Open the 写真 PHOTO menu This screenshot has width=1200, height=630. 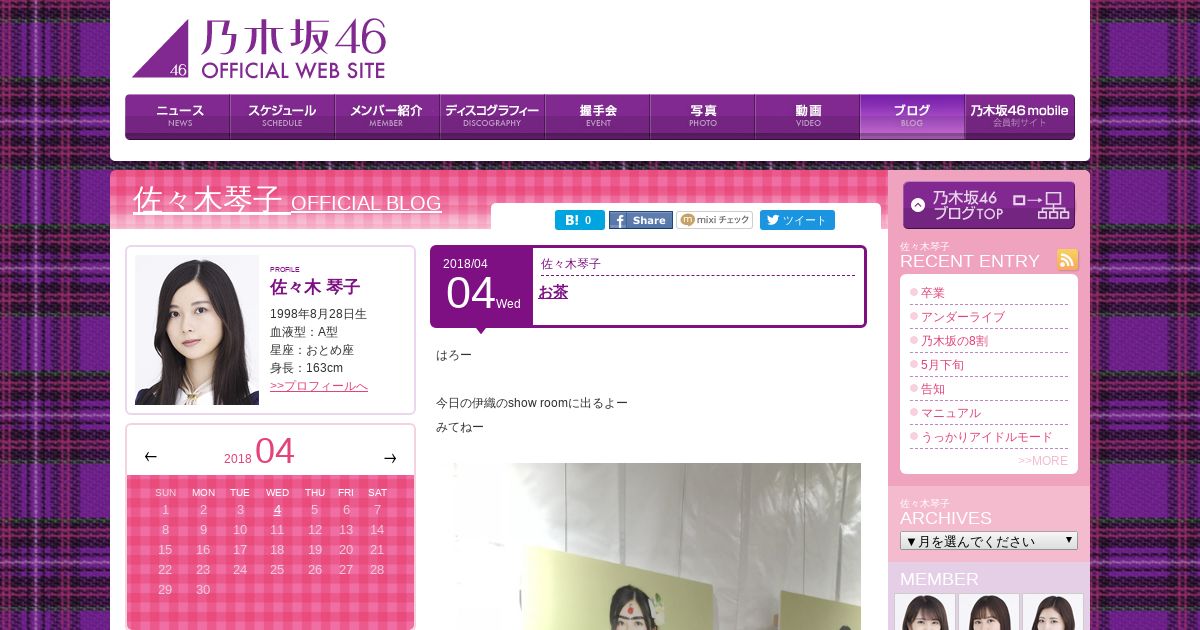(x=703, y=117)
